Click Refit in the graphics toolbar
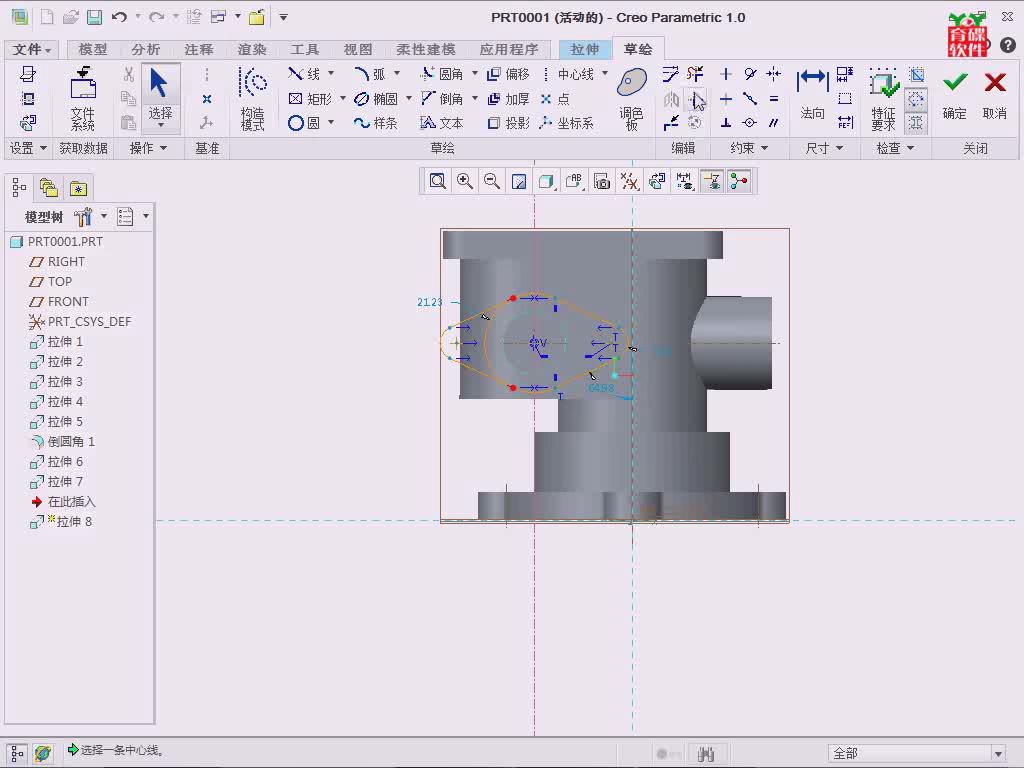The image size is (1024, 768). 438,181
